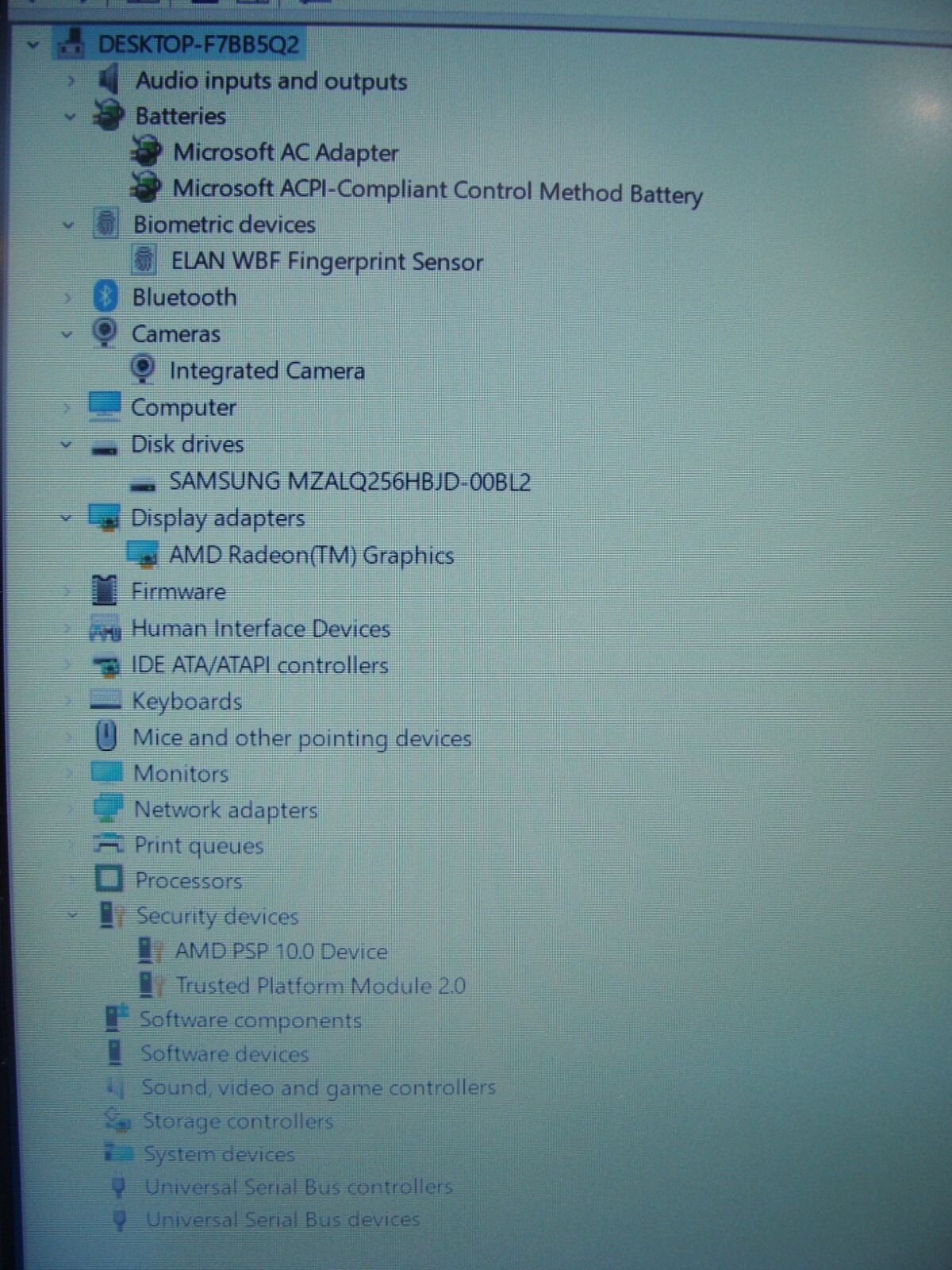Click the Integrated Camera device icon

[142, 369]
